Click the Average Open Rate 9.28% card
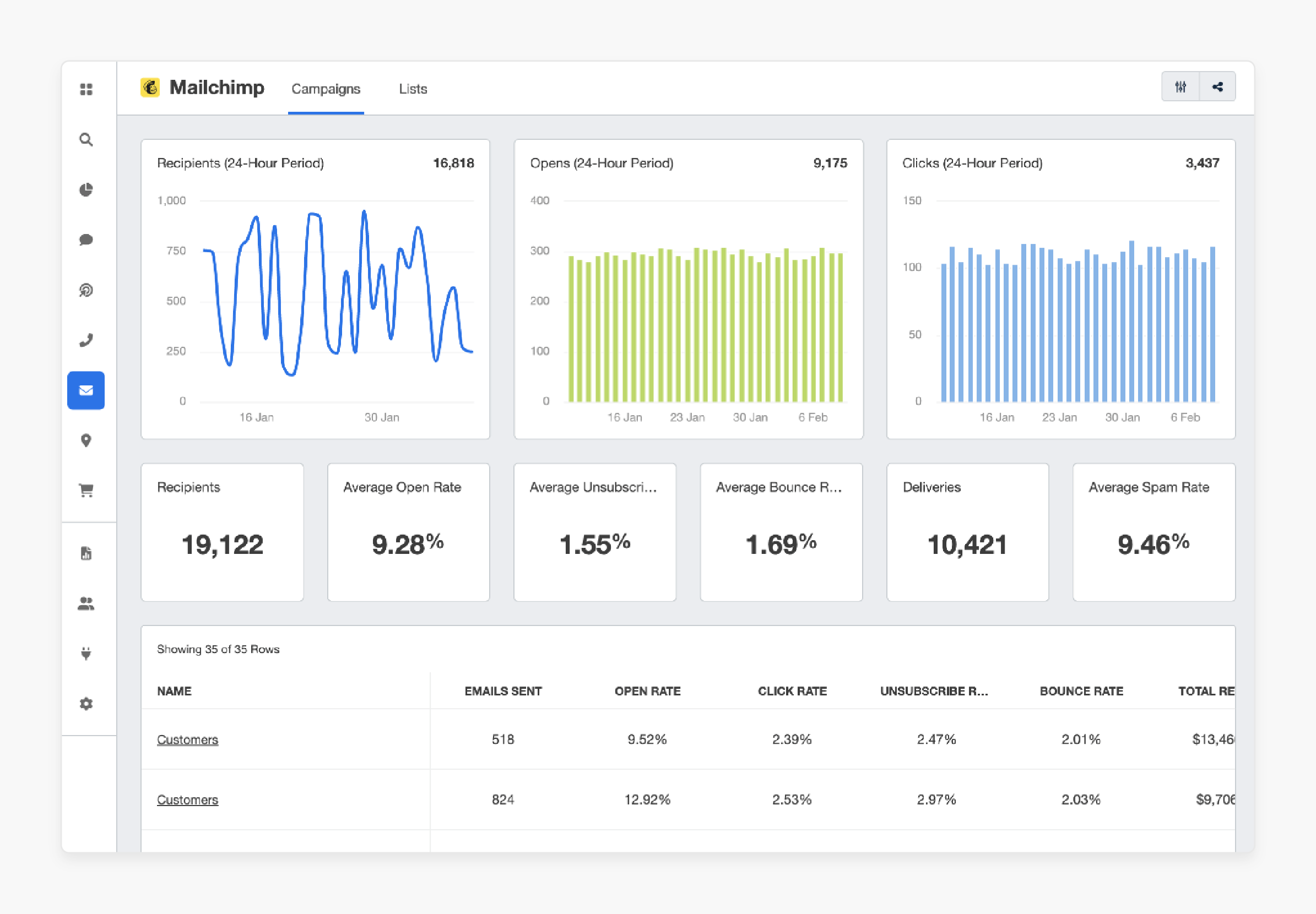 coord(409,532)
